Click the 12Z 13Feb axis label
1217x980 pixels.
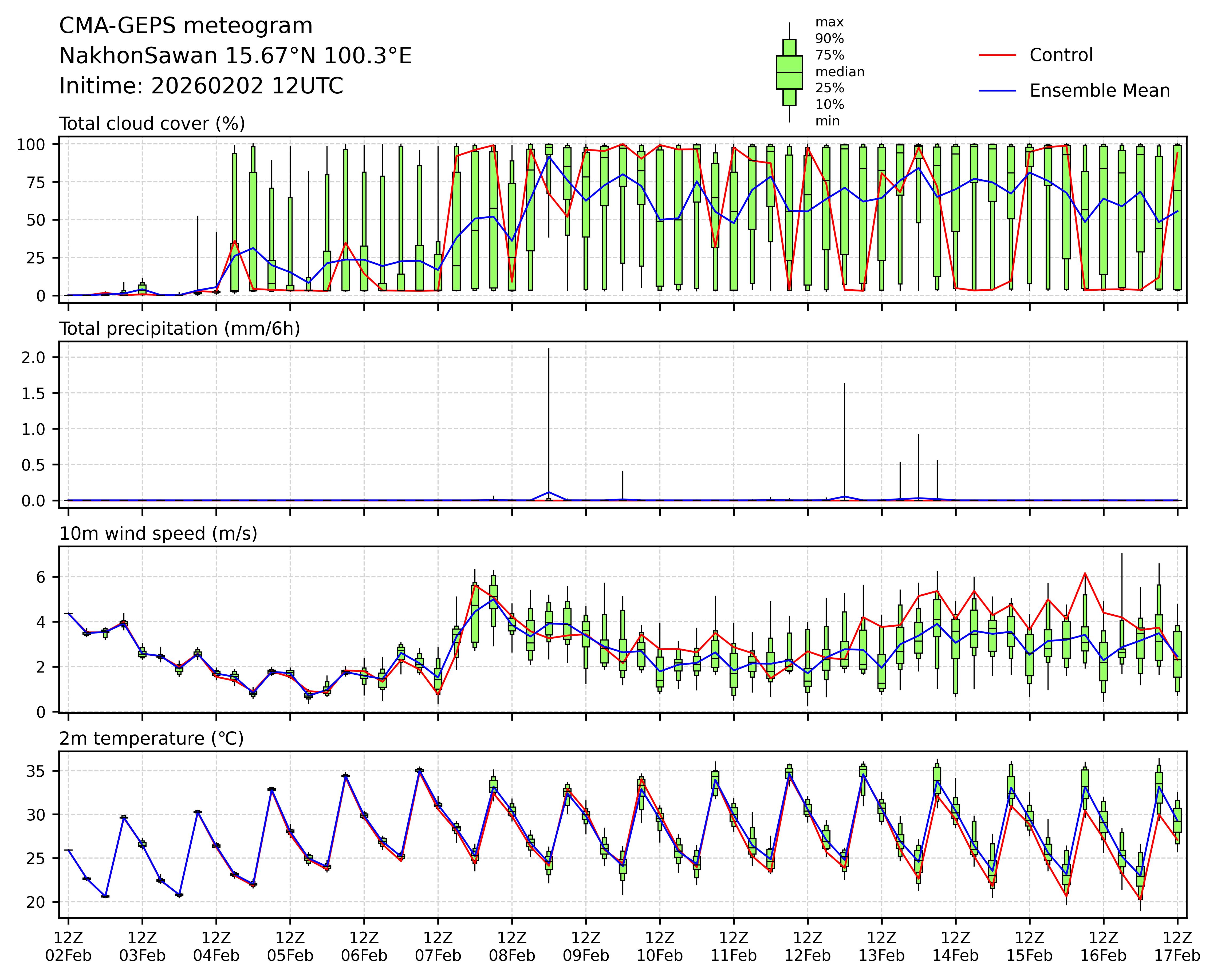coord(881,947)
